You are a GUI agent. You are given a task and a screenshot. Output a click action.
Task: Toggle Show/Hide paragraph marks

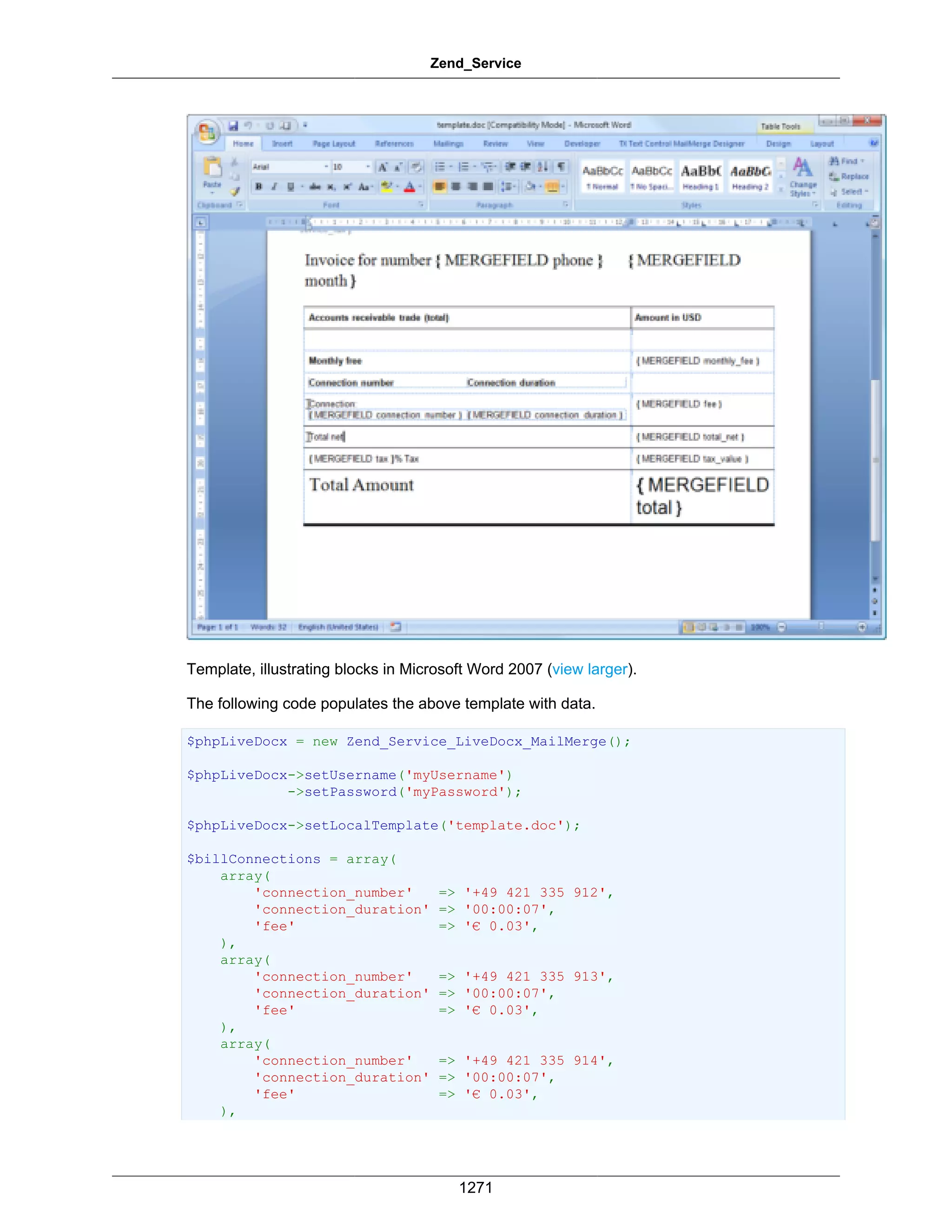click(561, 166)
